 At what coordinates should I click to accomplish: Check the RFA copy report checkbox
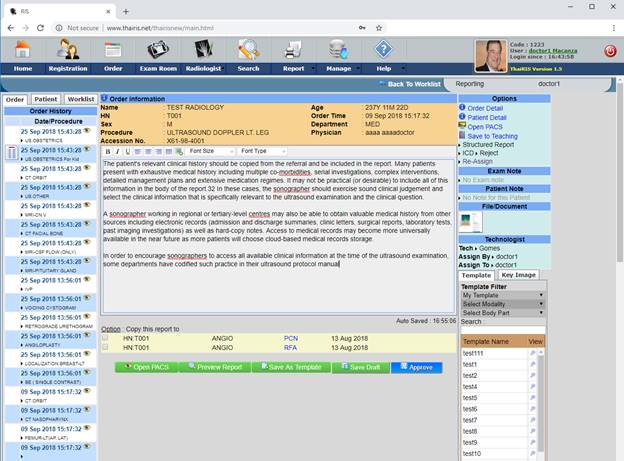coord(105,349)
